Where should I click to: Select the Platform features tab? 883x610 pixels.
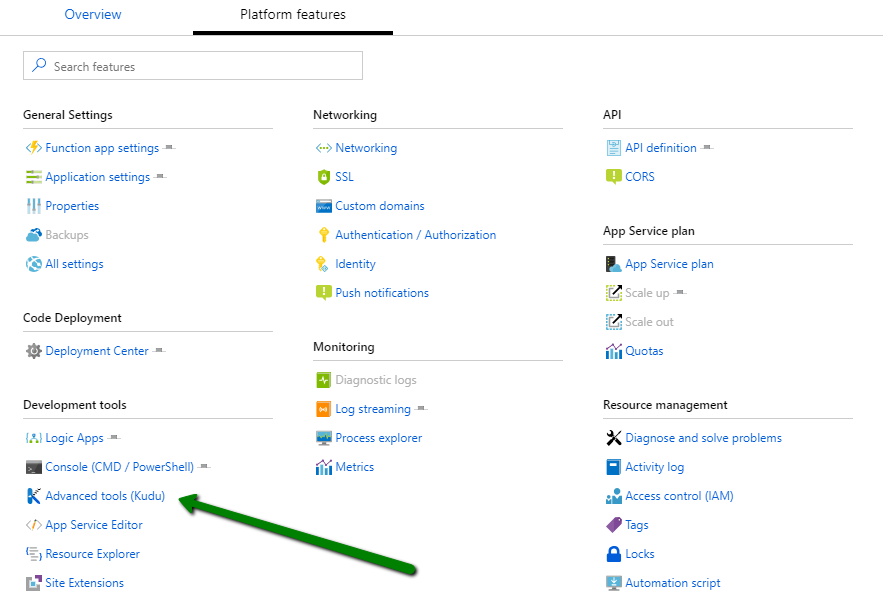293,15
